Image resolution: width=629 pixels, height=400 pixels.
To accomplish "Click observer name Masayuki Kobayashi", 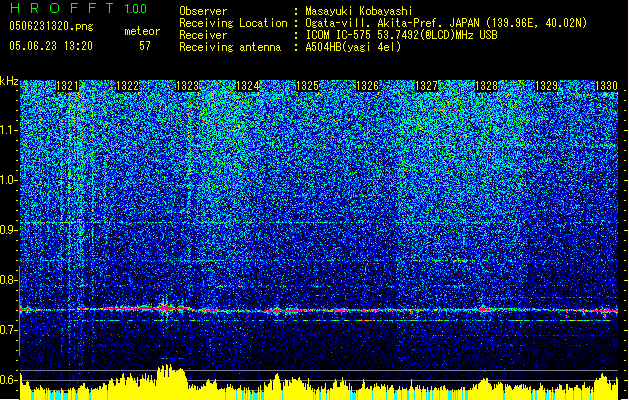I will point(359,11).
